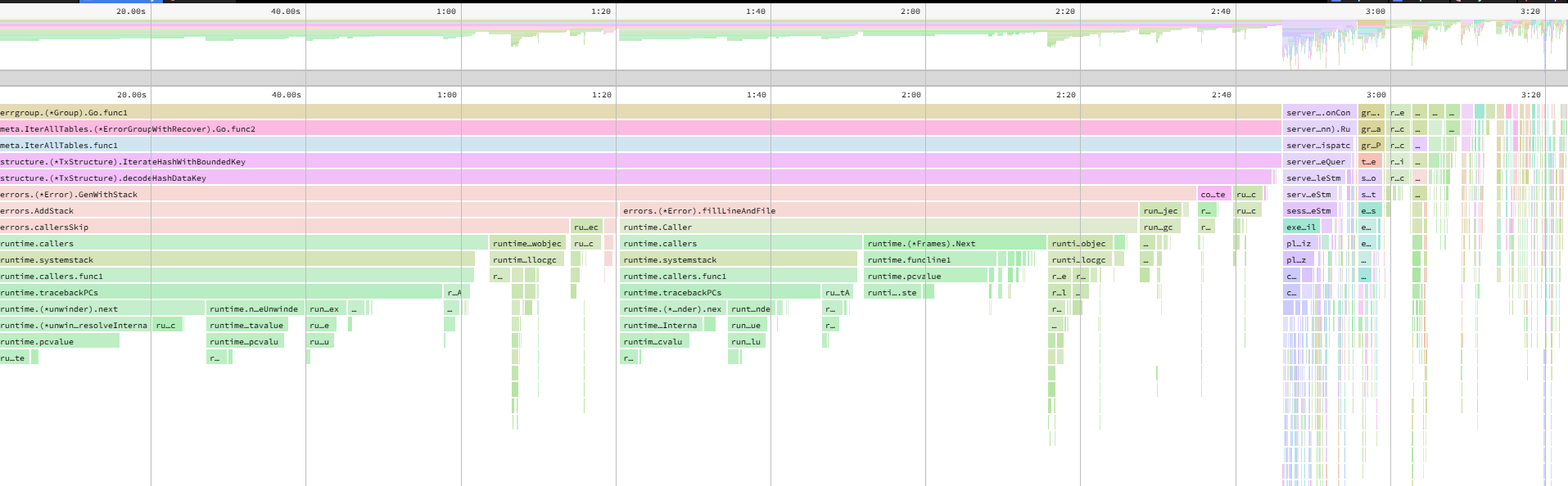Viewport: 1568px width, 486px height.
Task: Click the runti…locgc frame
Action: click(x=1080, y=259)
